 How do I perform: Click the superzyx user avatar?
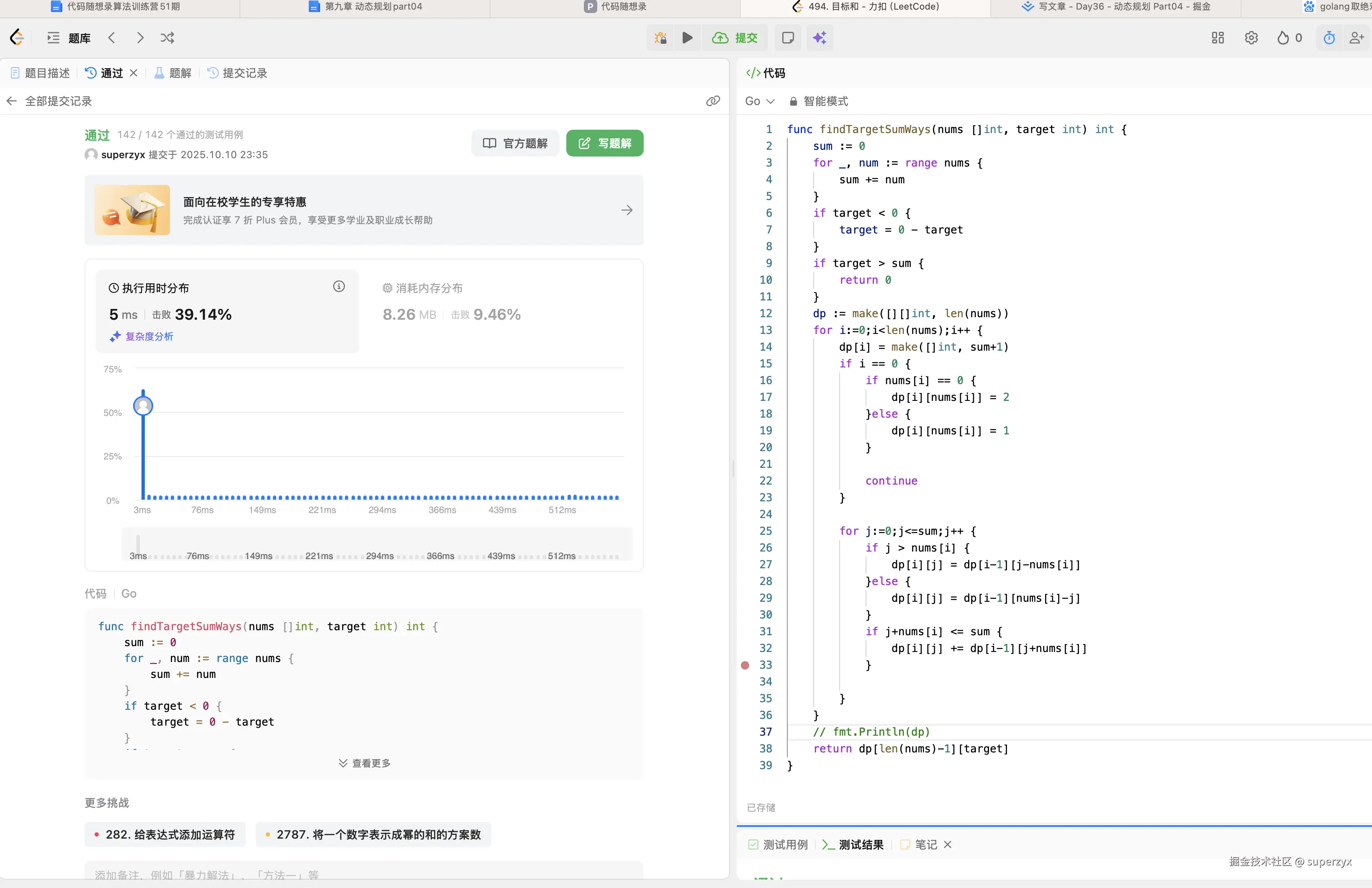(90, 154)
